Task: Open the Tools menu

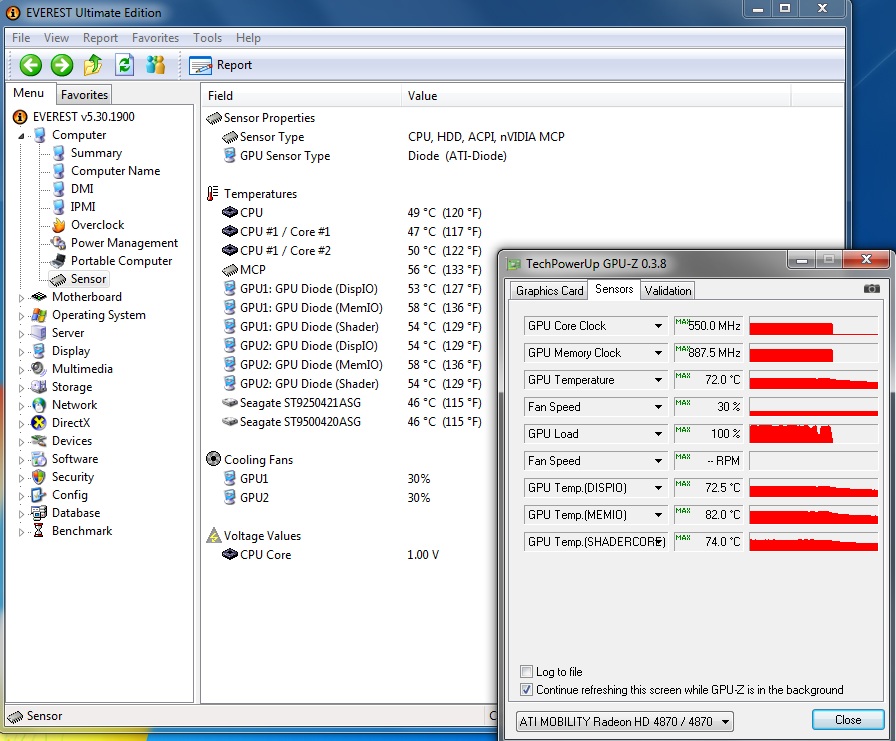Action: 207,38
